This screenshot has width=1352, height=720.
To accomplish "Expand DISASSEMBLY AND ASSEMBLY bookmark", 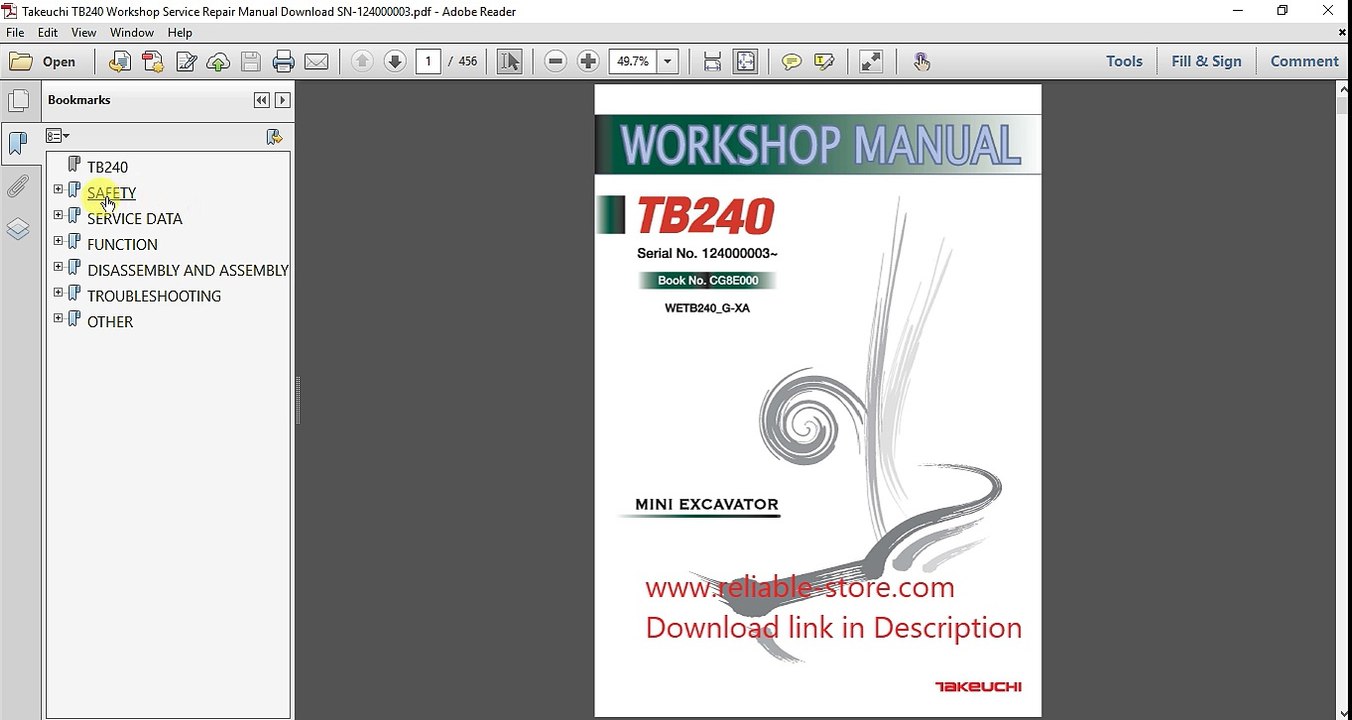I will pyautogui.click(x=58, y=268).
